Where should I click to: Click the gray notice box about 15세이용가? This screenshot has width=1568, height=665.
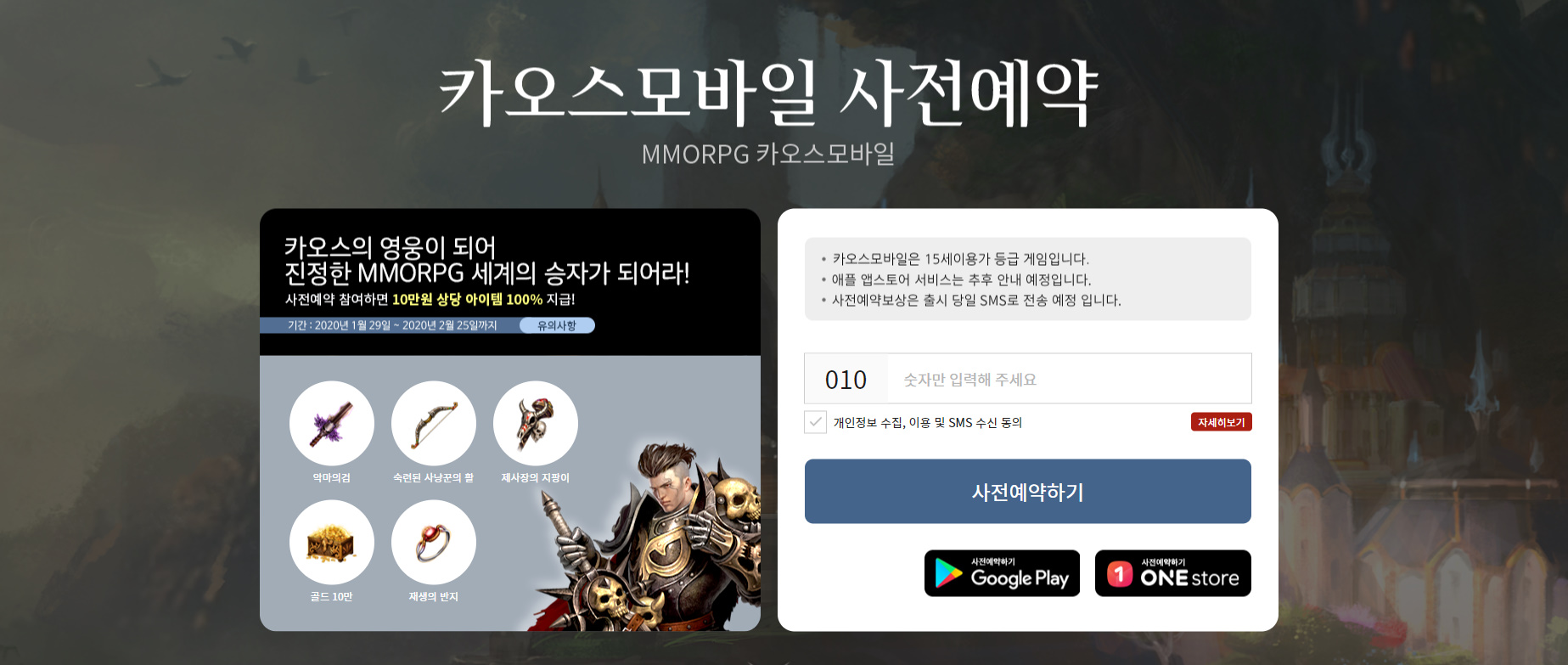1028,279
